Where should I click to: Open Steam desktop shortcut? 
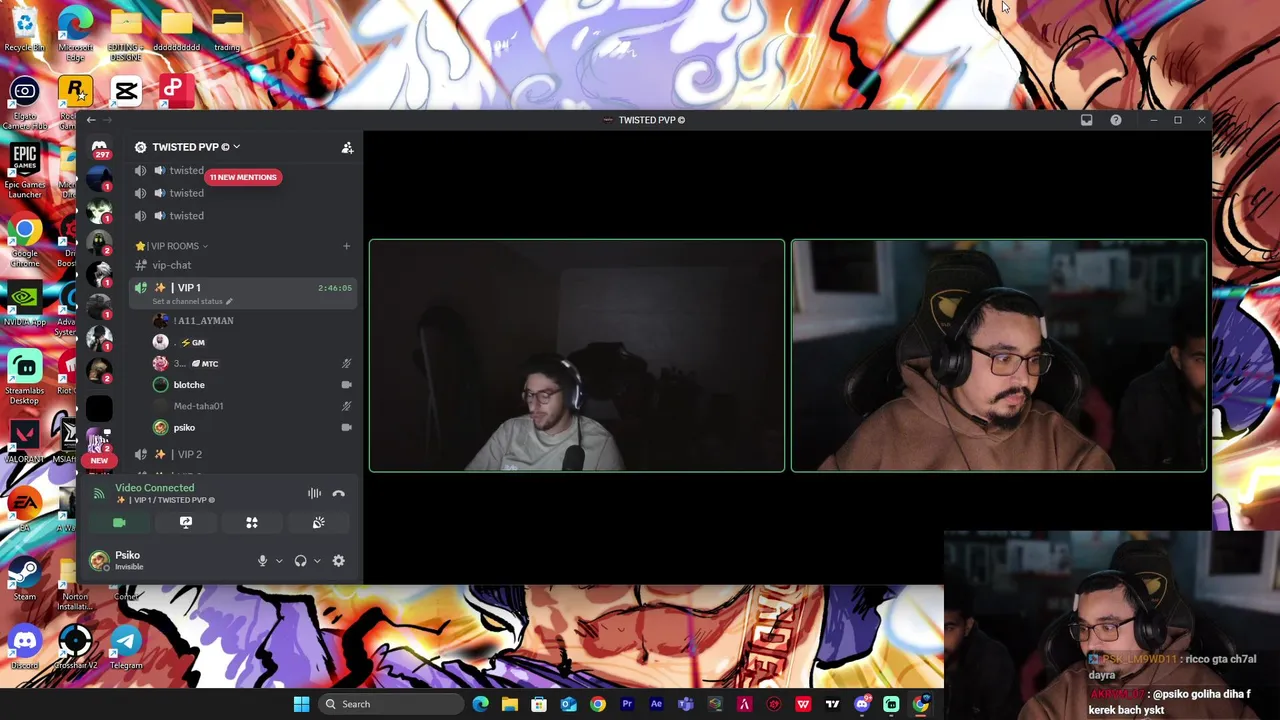coord(24,578)
